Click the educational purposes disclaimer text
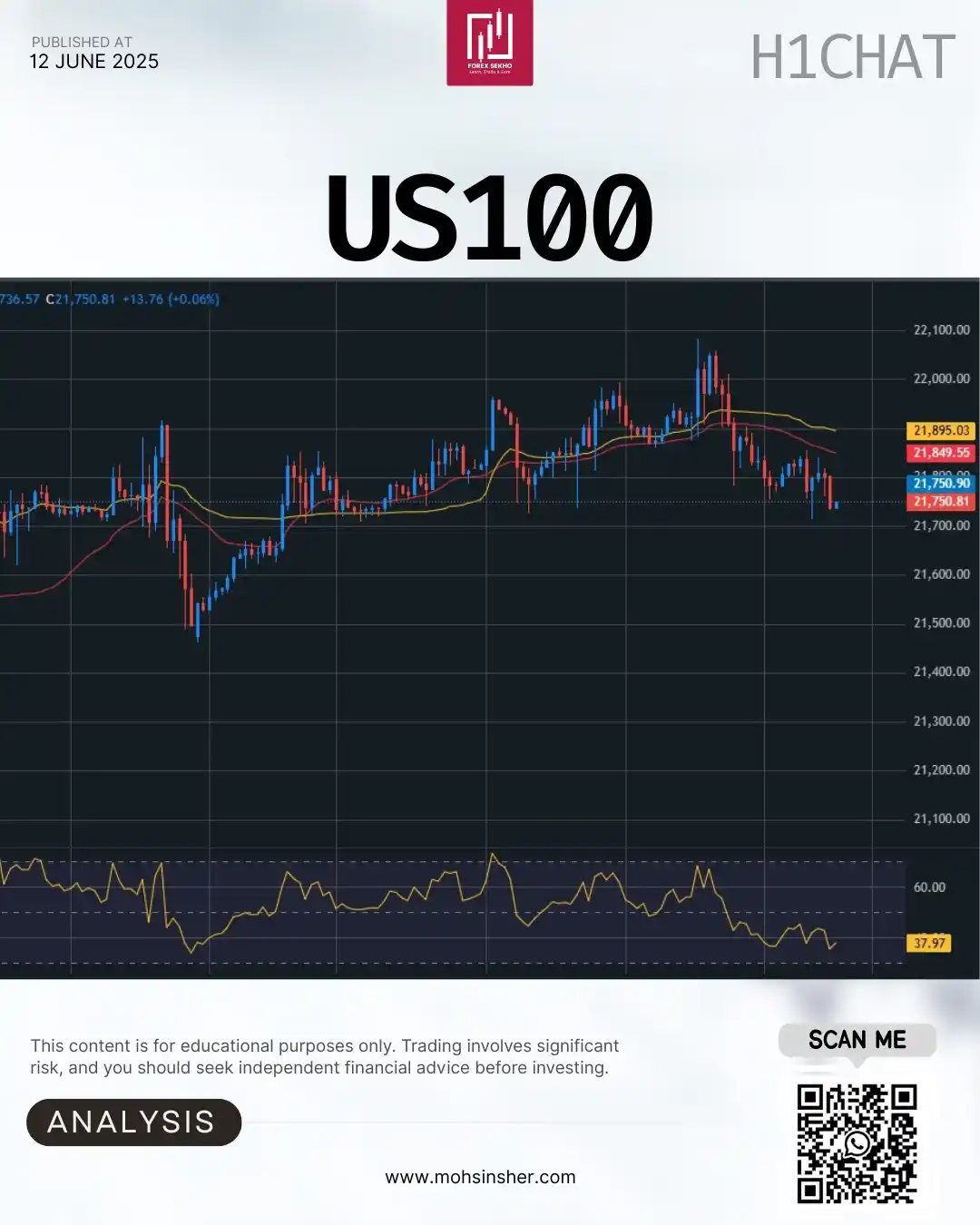Screen dimensions: 980x1225 pyautogui.click(x=324, y=1057)
